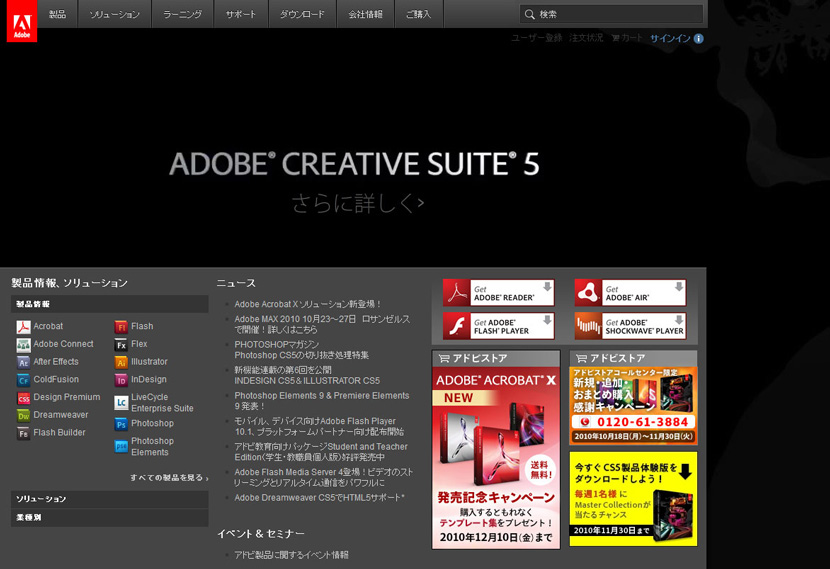Click the サインイン link
Image resolution: width=830 pixels, height=569 pixels.
tap(670, 39)
